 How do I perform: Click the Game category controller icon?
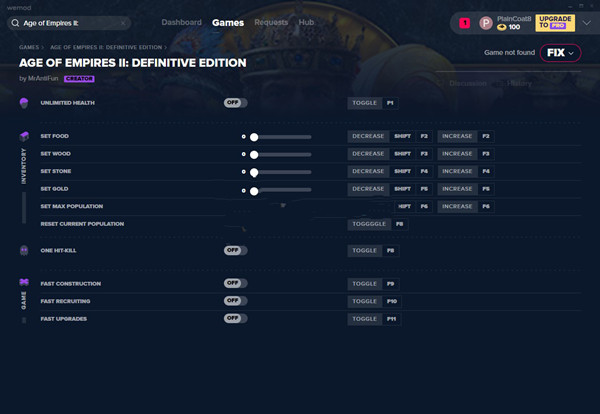coord(24,283)
